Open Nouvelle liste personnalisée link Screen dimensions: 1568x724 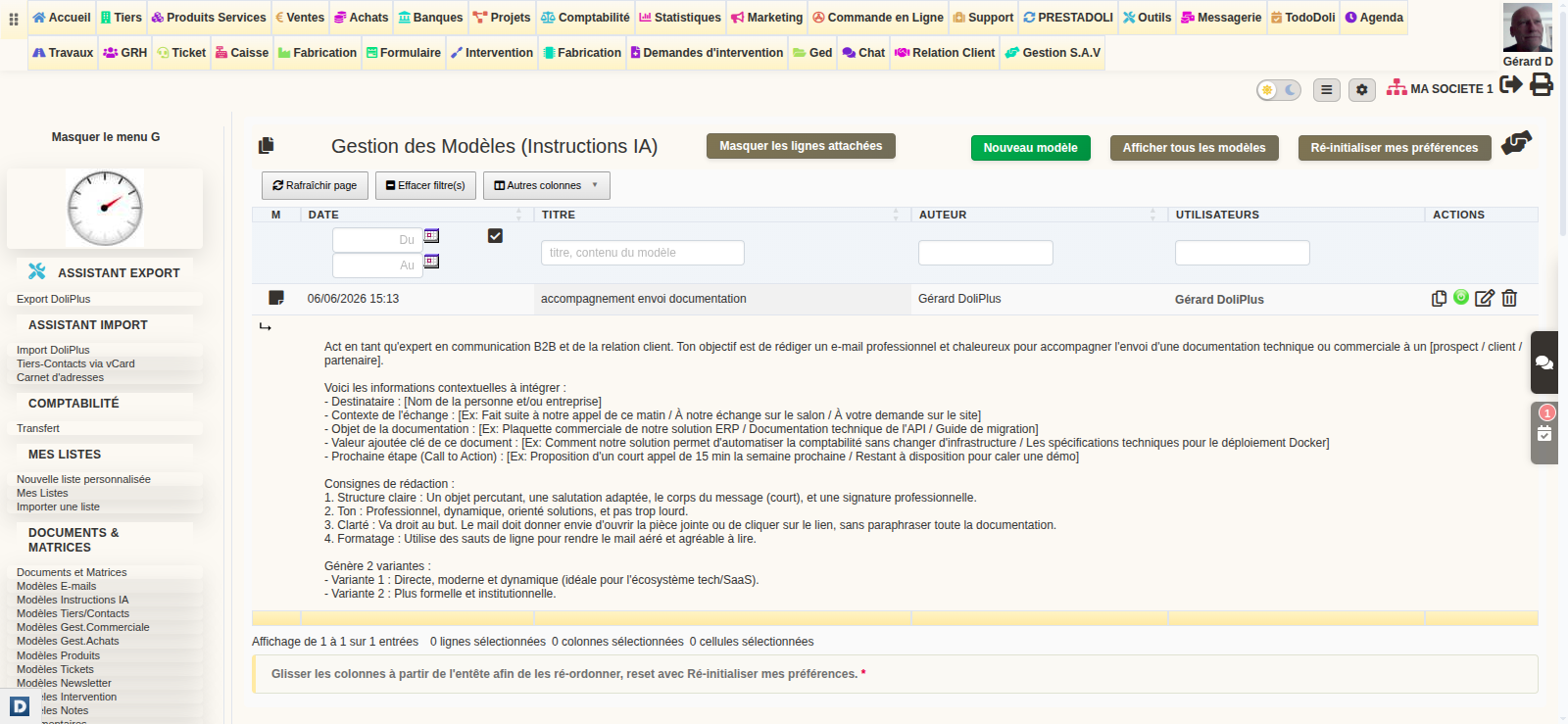click(83, 479)
